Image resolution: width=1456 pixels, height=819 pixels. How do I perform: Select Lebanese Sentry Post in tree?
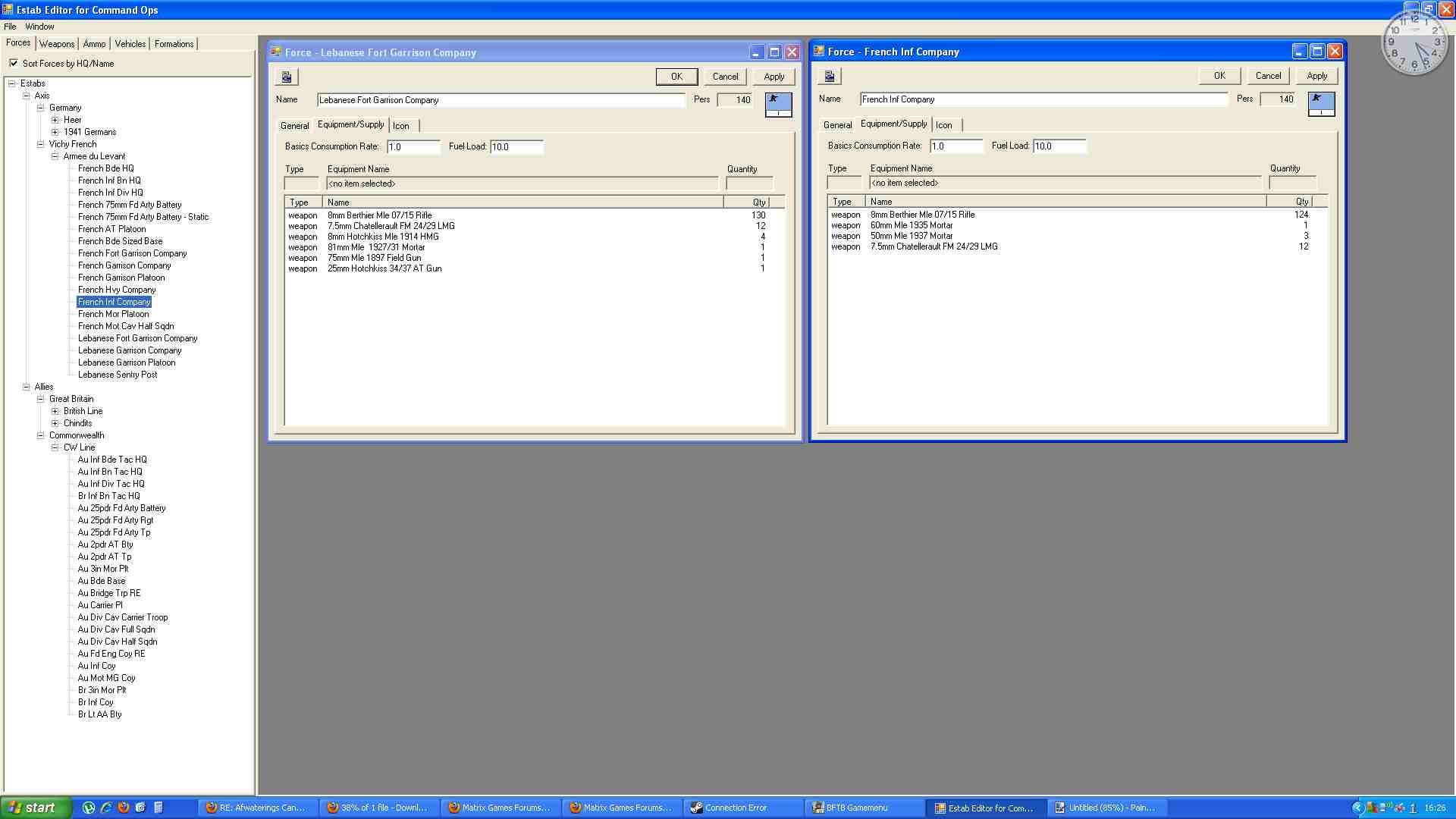[x=118, y=375]
